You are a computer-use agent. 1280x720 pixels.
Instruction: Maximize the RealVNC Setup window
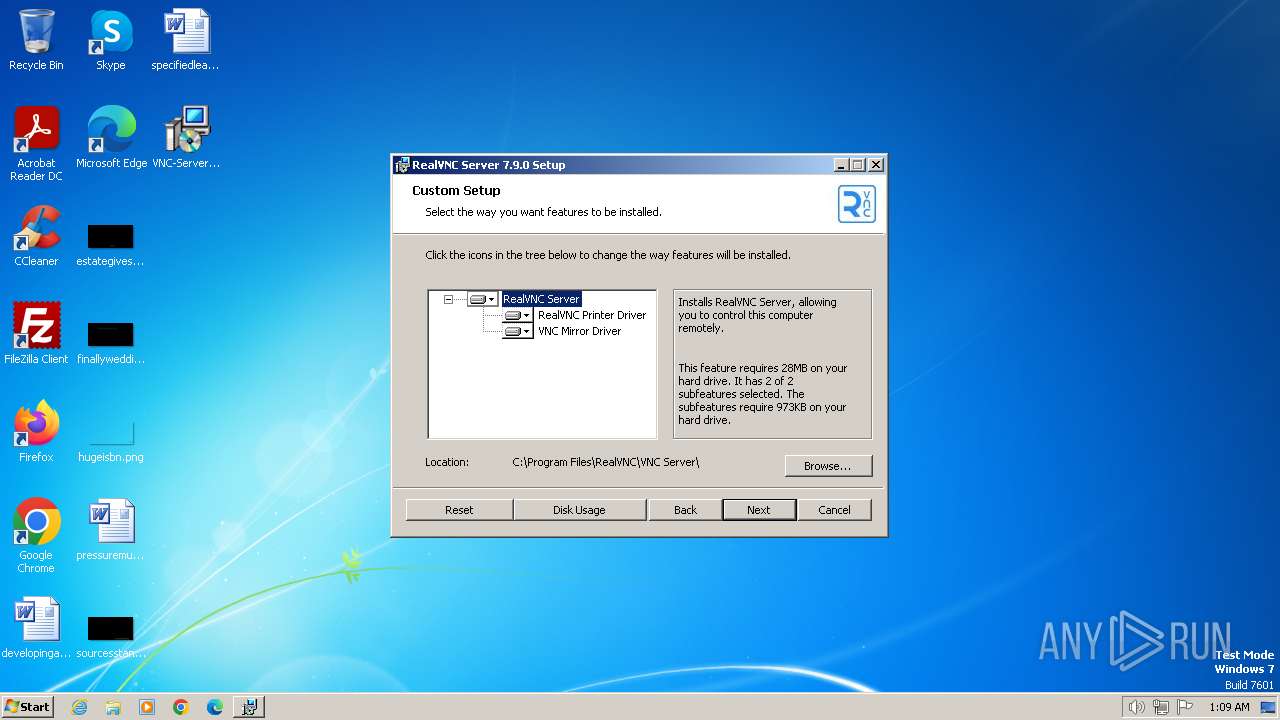click(858, 165)
